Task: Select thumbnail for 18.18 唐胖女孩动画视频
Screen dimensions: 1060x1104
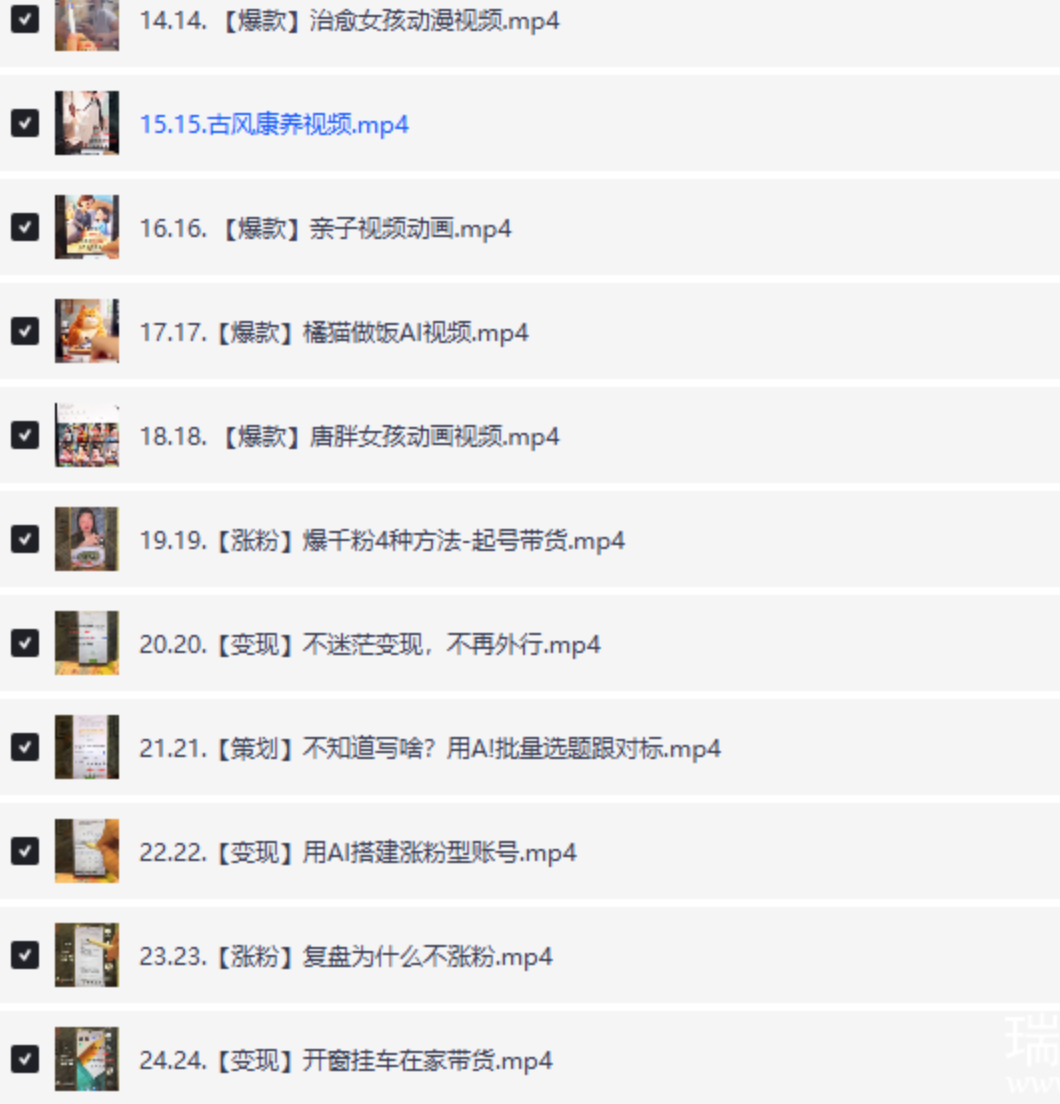Action: tap(87, 434)
